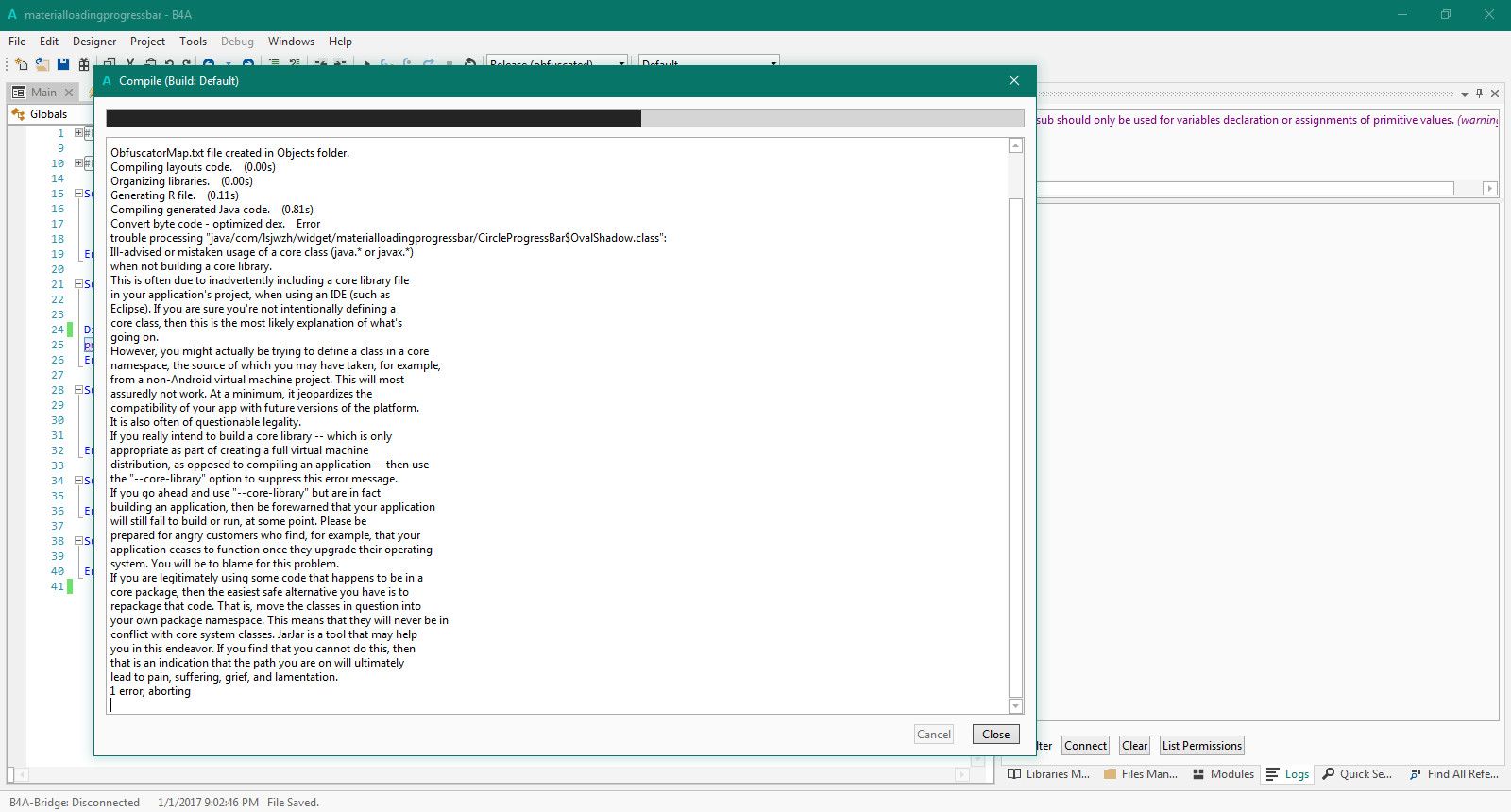Click the Libraries Manager book icon
The image size is (1511, 812).
pyautogui.click(x=1014, y=774)
